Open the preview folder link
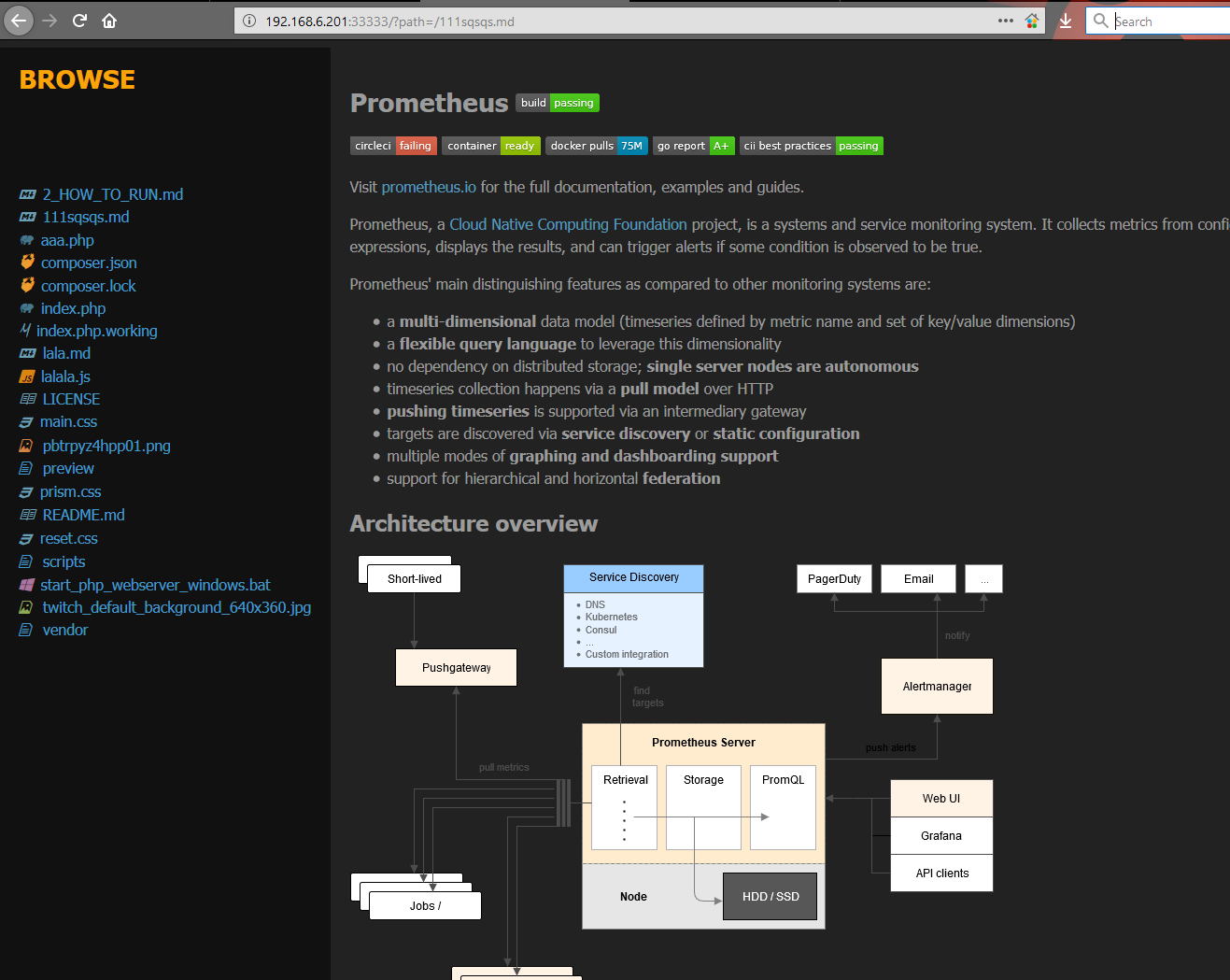 click(x=68, y=468)
